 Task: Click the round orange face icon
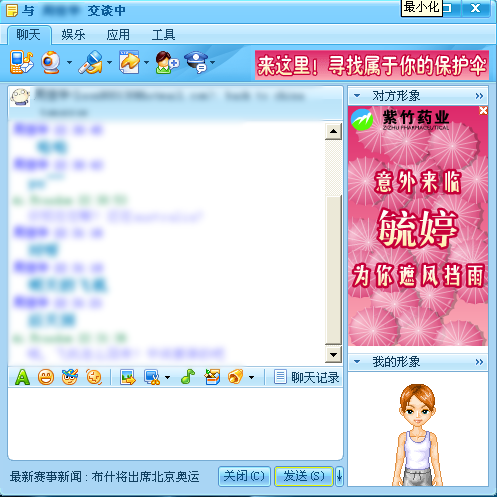94,377
